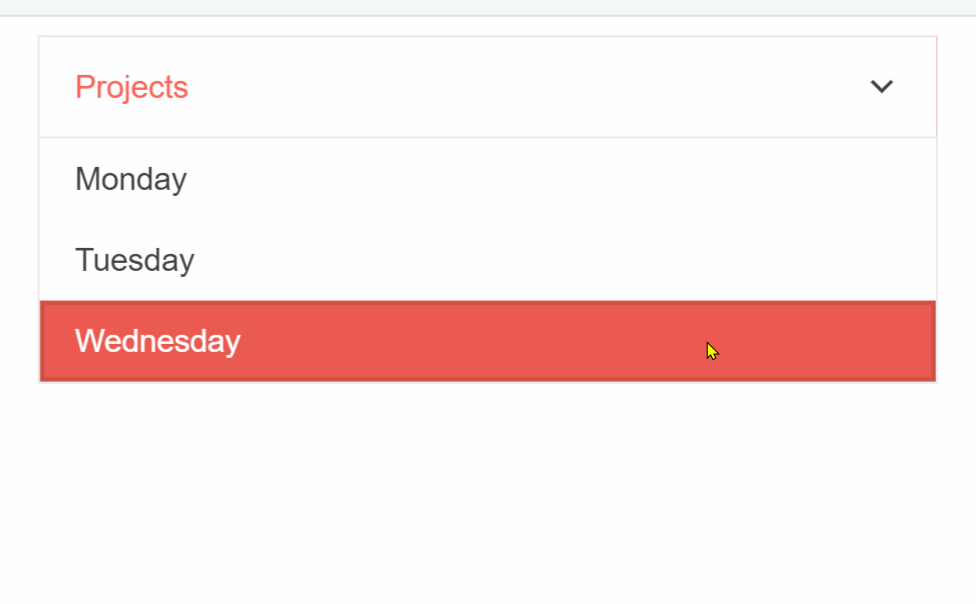Image resolution: width=976 pixels, height=604 pixels.
Task: Select the Tuesday option text
Action: click(x=134, y=259)
